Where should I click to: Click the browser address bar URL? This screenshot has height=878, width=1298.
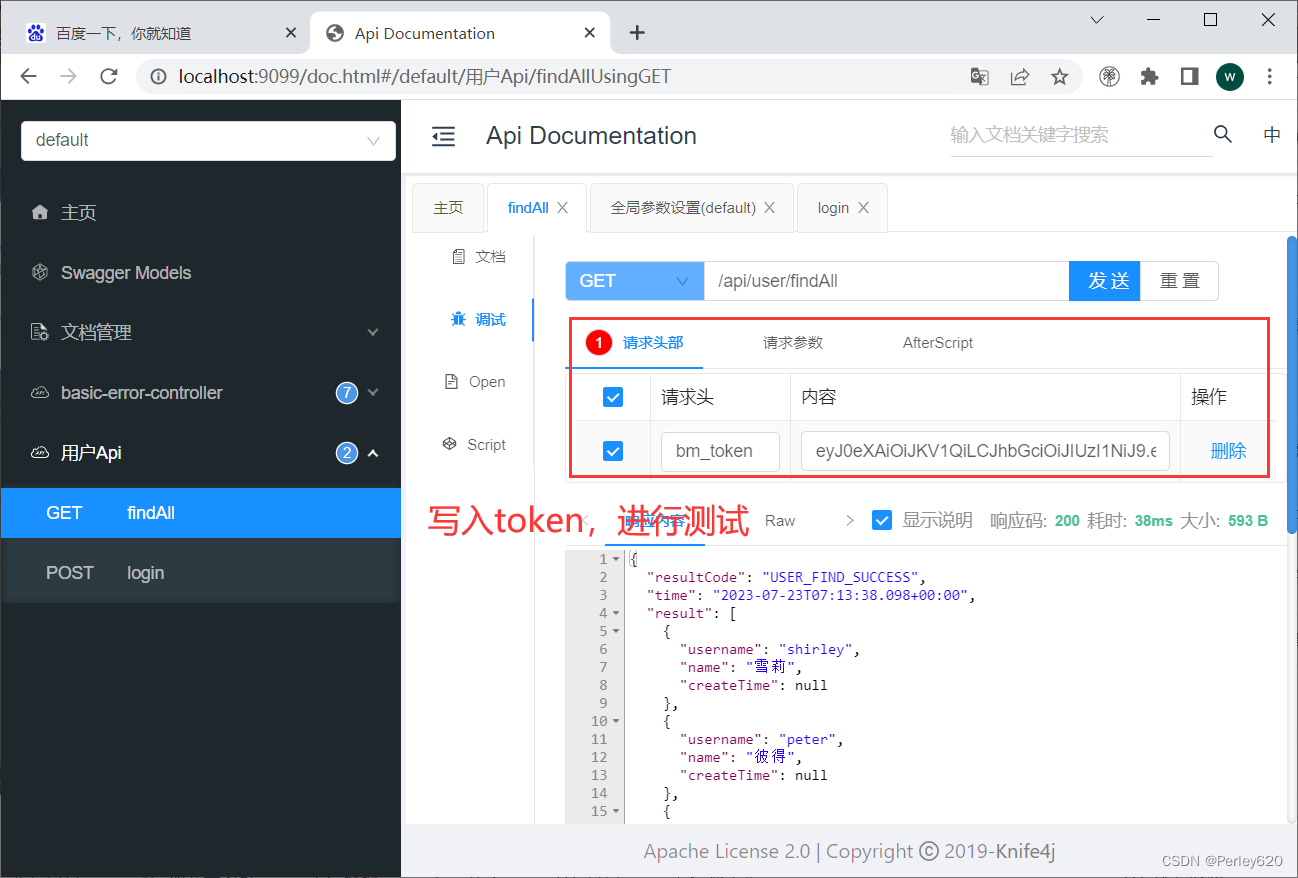point(425,77)
